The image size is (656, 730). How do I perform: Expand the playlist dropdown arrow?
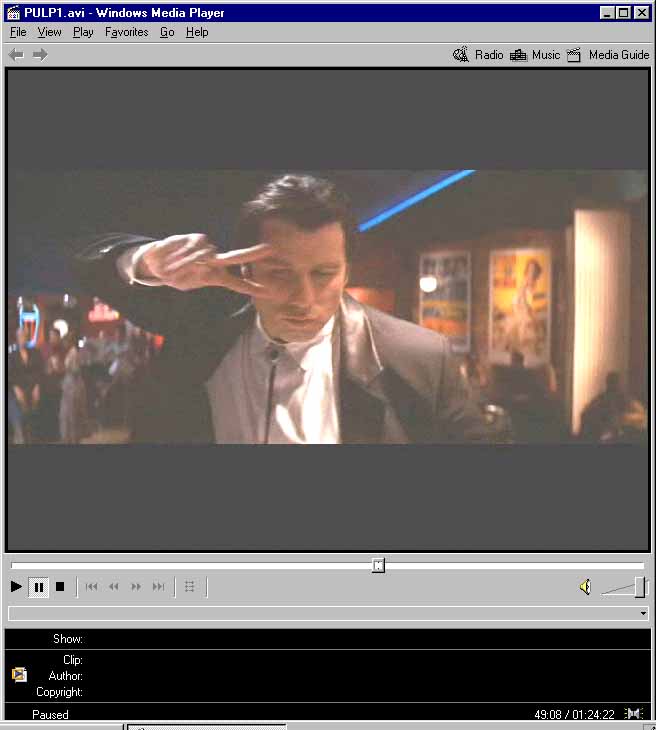tap(642, 613)
